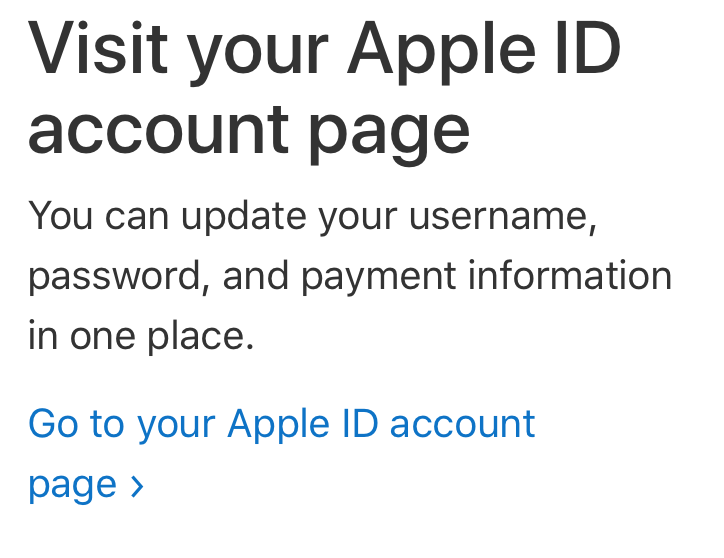Click the 'account page' heading line
This screenshot has height=558, width=724.
click(249, 132)
